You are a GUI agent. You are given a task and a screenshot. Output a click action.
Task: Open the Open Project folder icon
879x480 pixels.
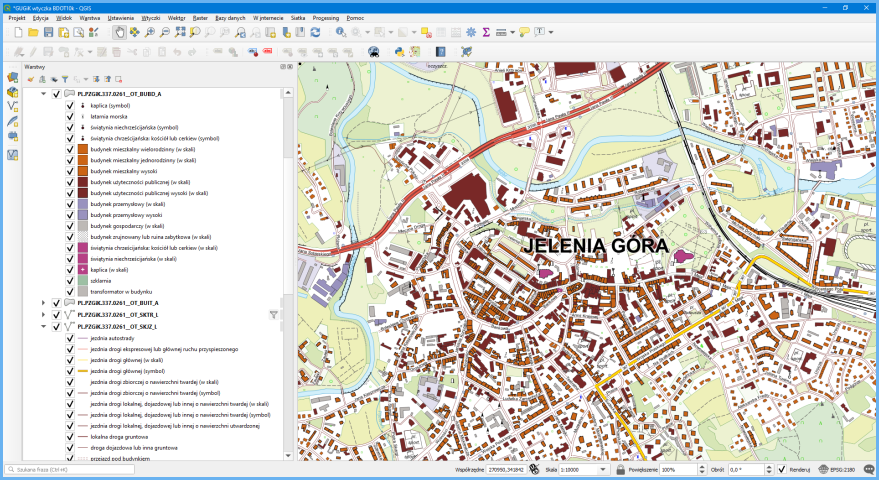pyautogui.click(x=33, y=32)
